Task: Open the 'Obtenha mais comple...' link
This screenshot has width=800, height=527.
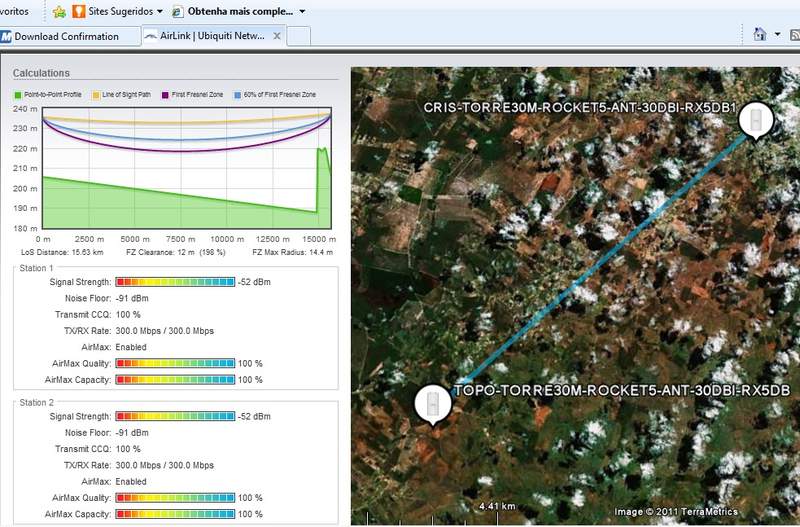Action: (240, 11)
